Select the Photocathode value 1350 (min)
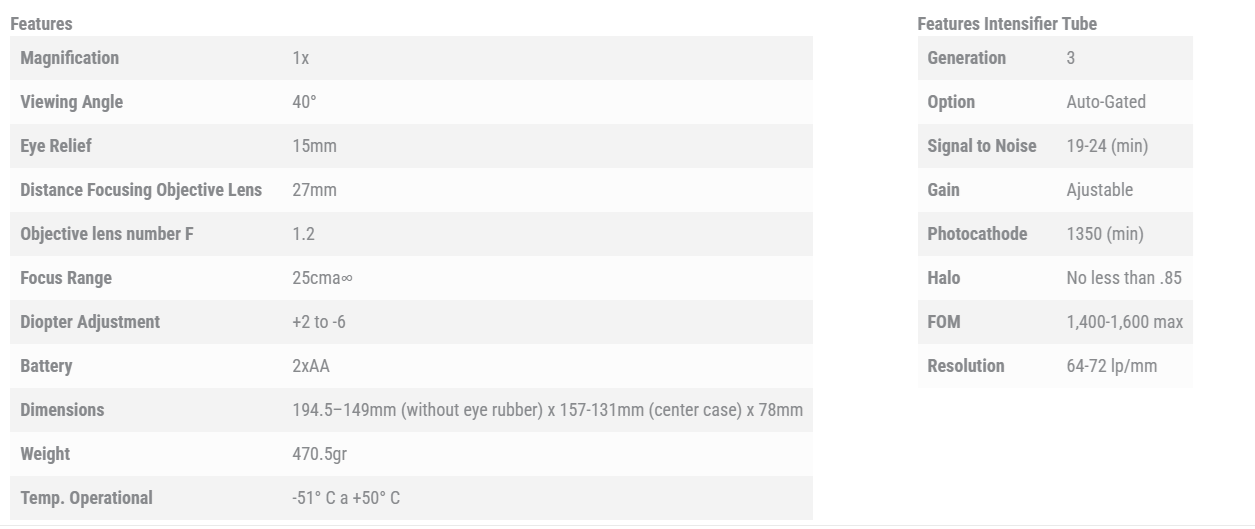The image size is (1255, 529). [1104, 234]
